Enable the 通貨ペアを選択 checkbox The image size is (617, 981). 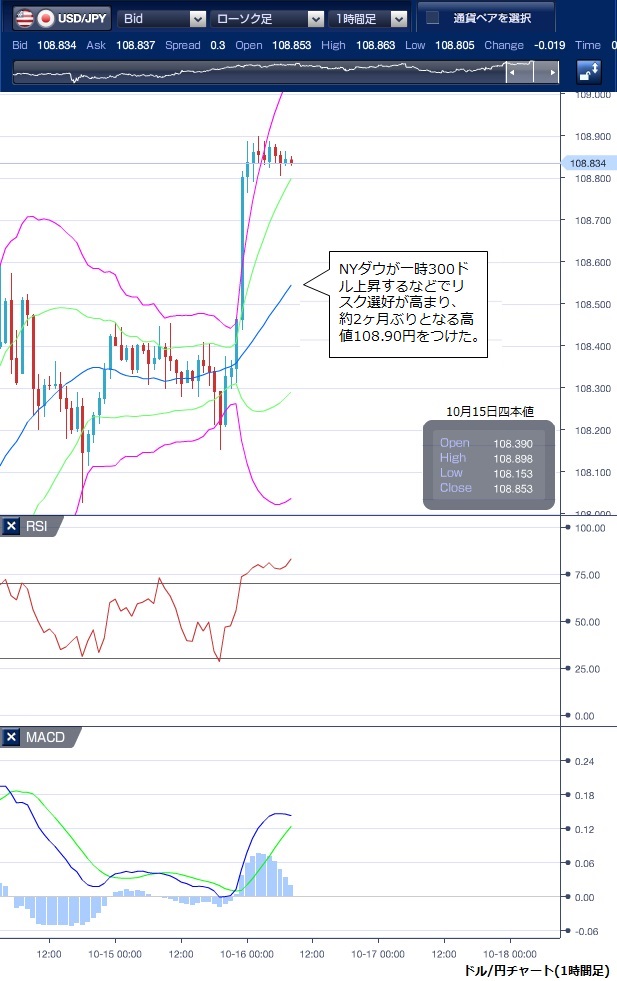(x=432, y=18)
